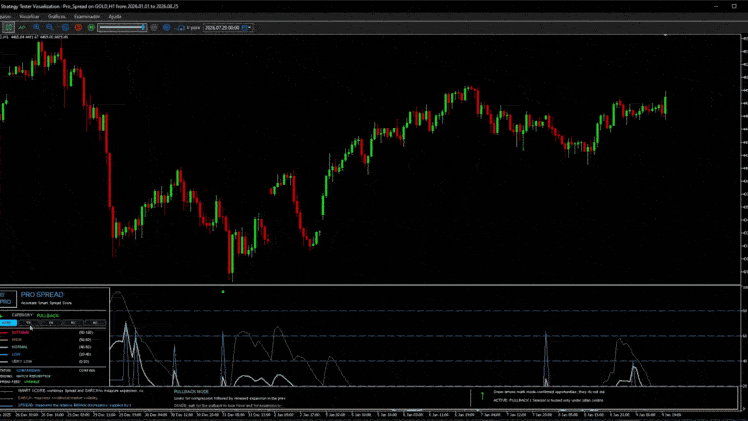Screen dimensions: 748x421
Task: Click the HIGH legend row
Action: click(47, 340)
